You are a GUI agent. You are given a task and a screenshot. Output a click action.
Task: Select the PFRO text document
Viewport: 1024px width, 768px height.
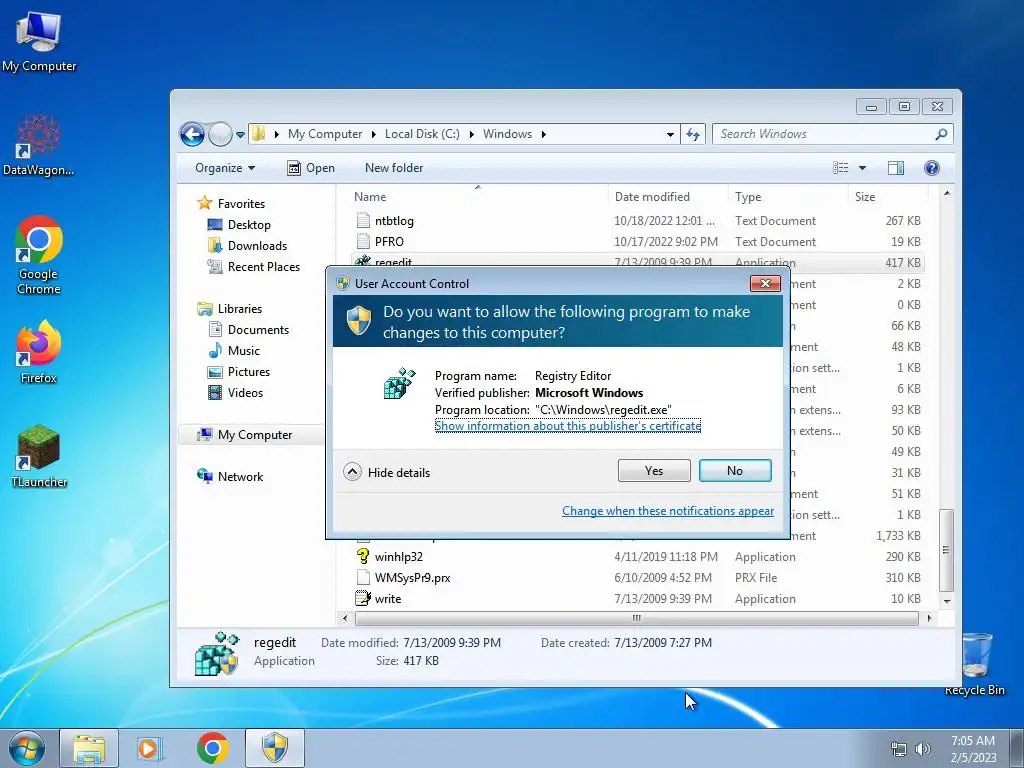pos(389,242)
